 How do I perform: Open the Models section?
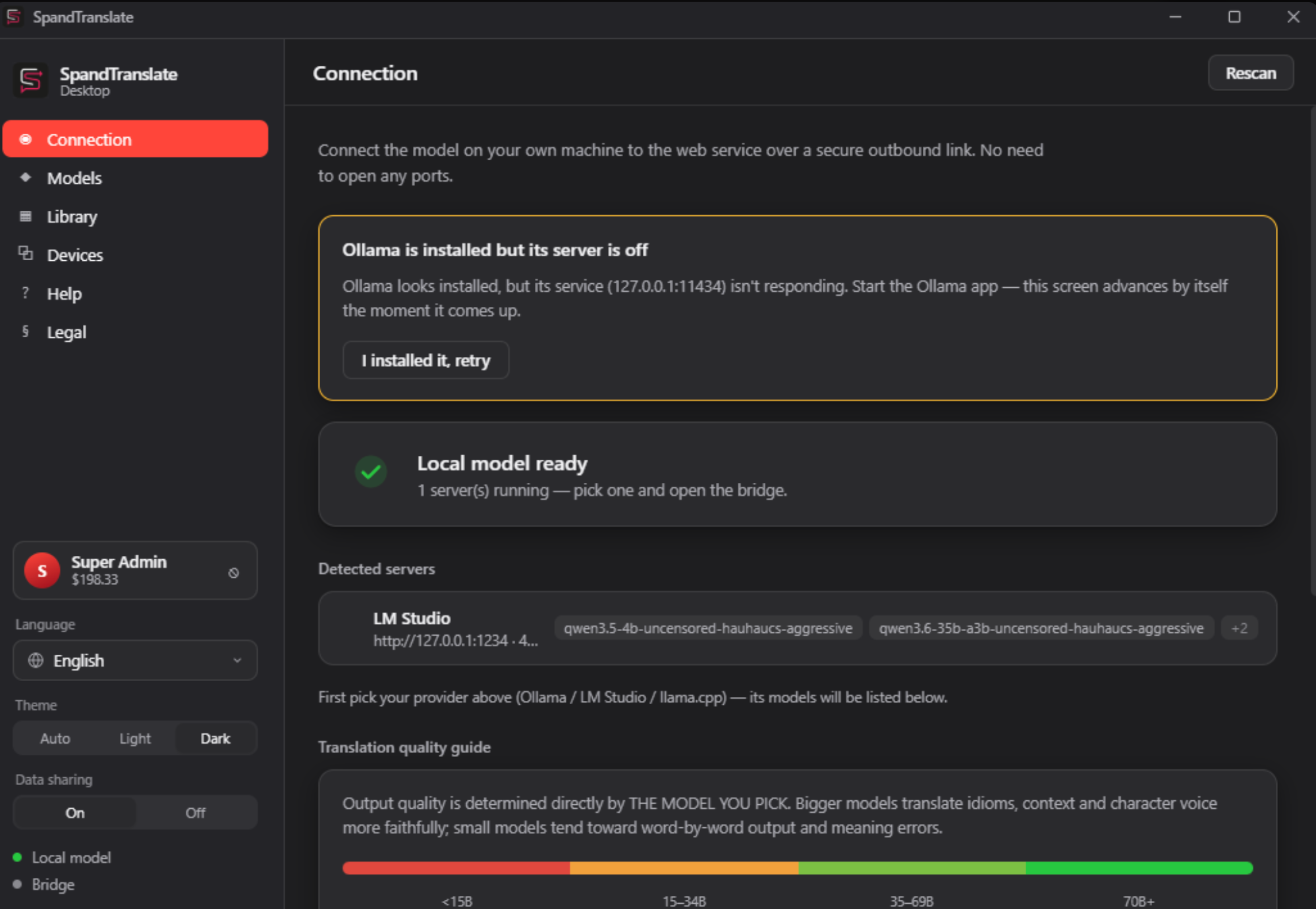135,178
